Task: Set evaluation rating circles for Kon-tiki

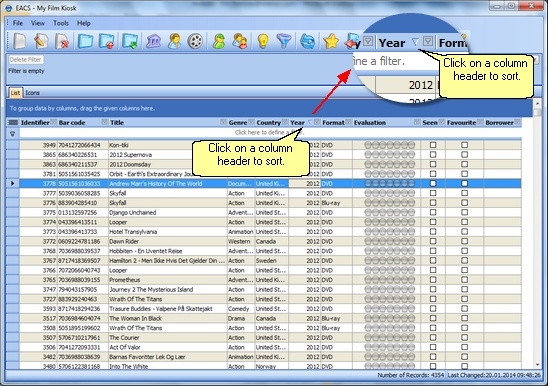Action: point(390,145)
